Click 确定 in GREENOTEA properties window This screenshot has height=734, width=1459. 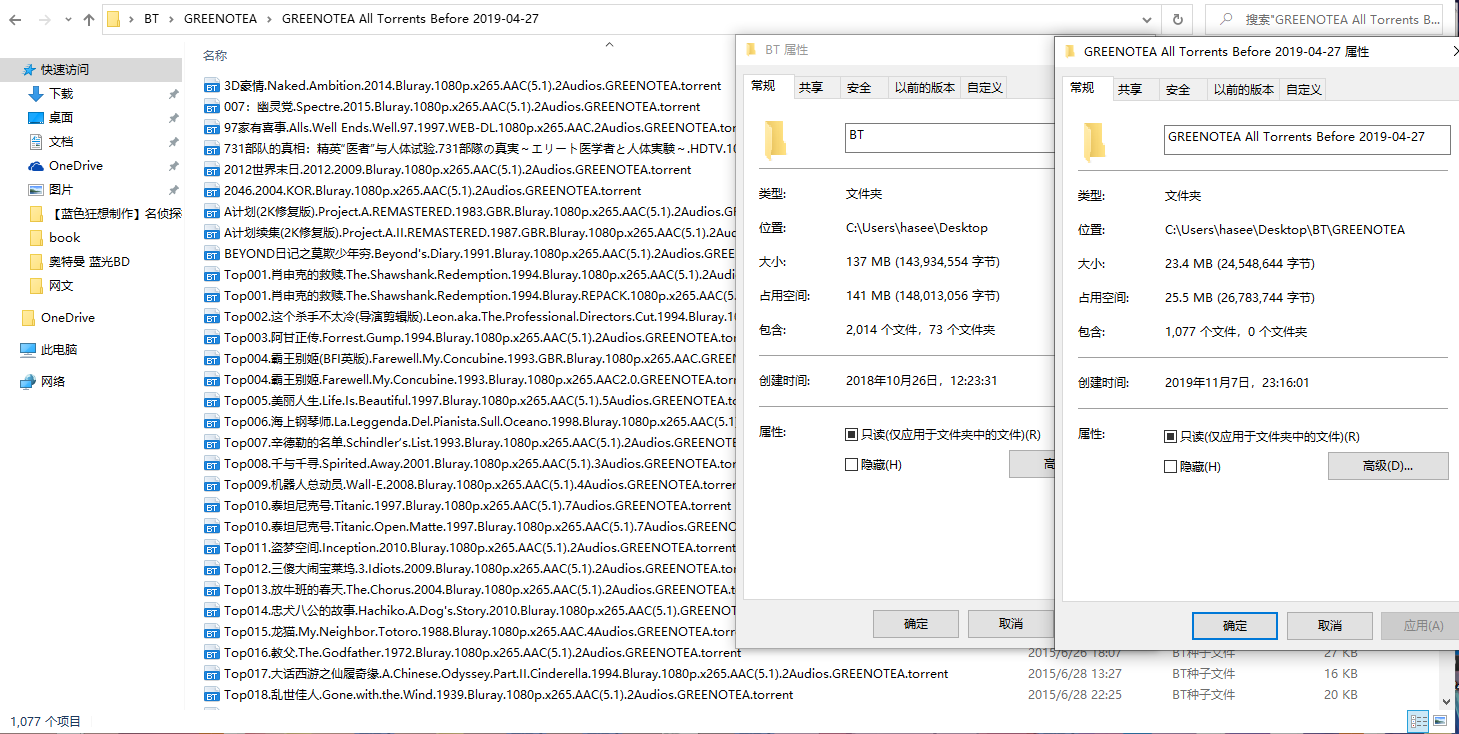(x=1235, y=626)
